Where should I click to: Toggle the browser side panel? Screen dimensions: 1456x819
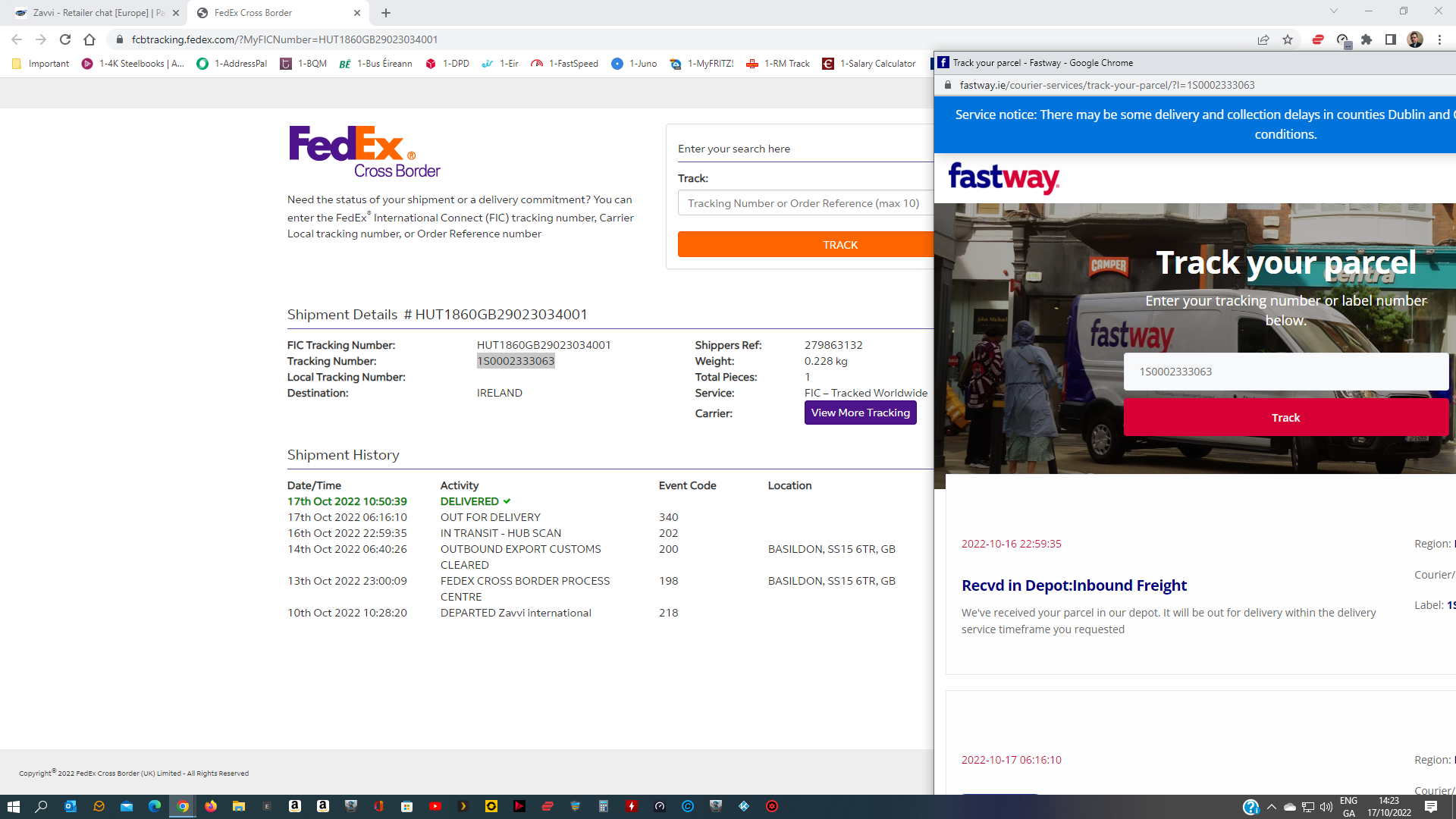[x=1391, y=39]
